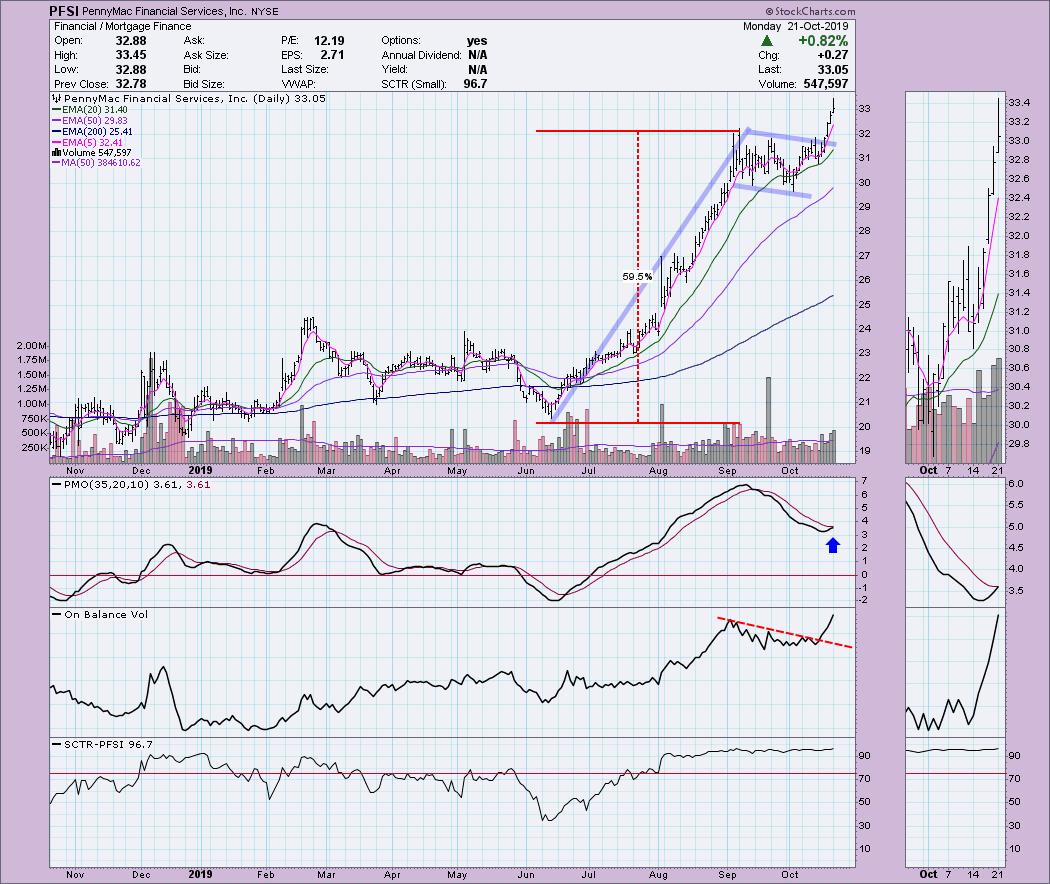1050x884 pixels.
Task: Click the Annual Dividend label
Action: coord(421,55)
